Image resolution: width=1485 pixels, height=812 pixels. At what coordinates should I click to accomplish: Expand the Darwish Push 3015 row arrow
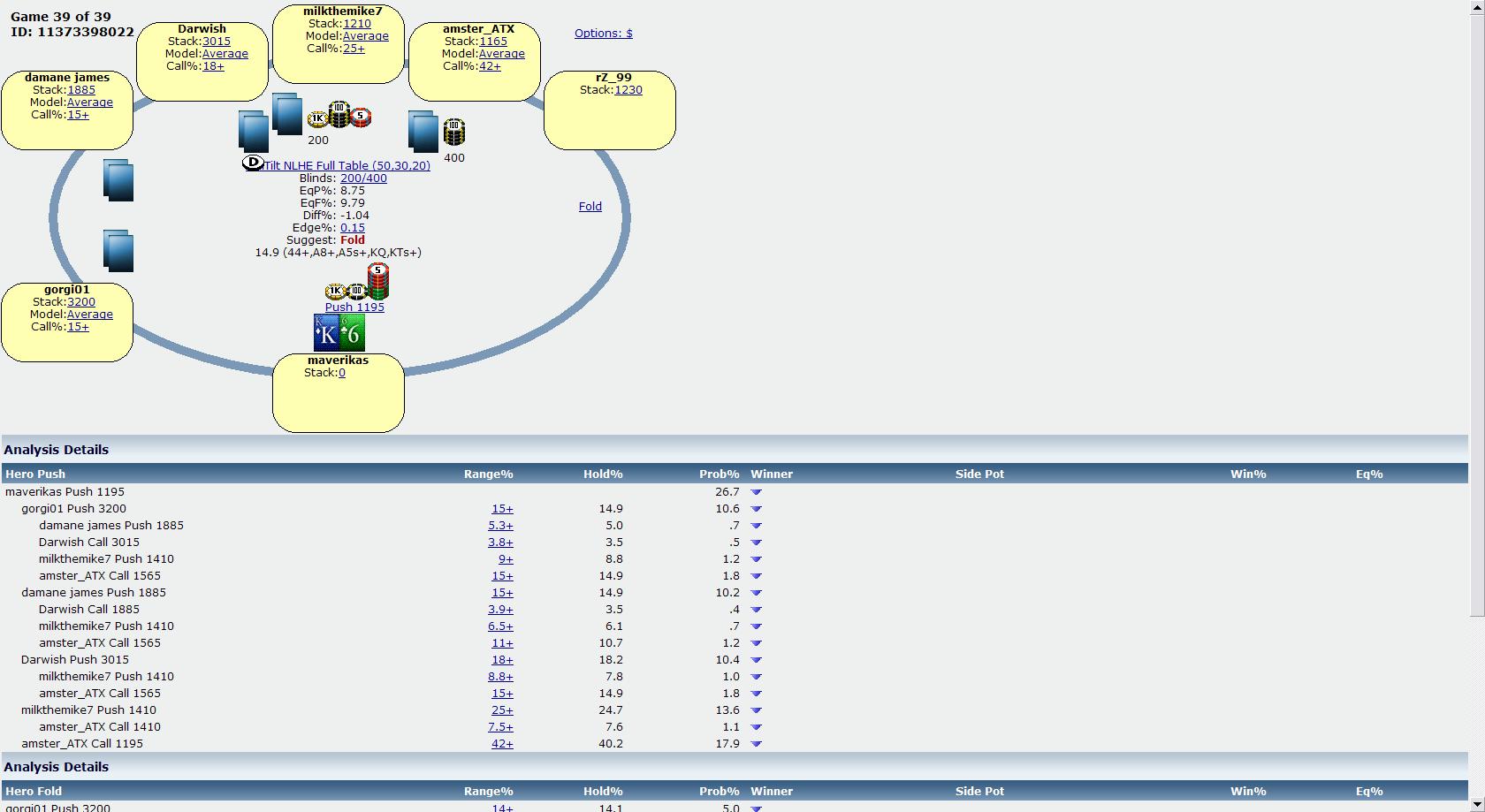click(756, 660)
